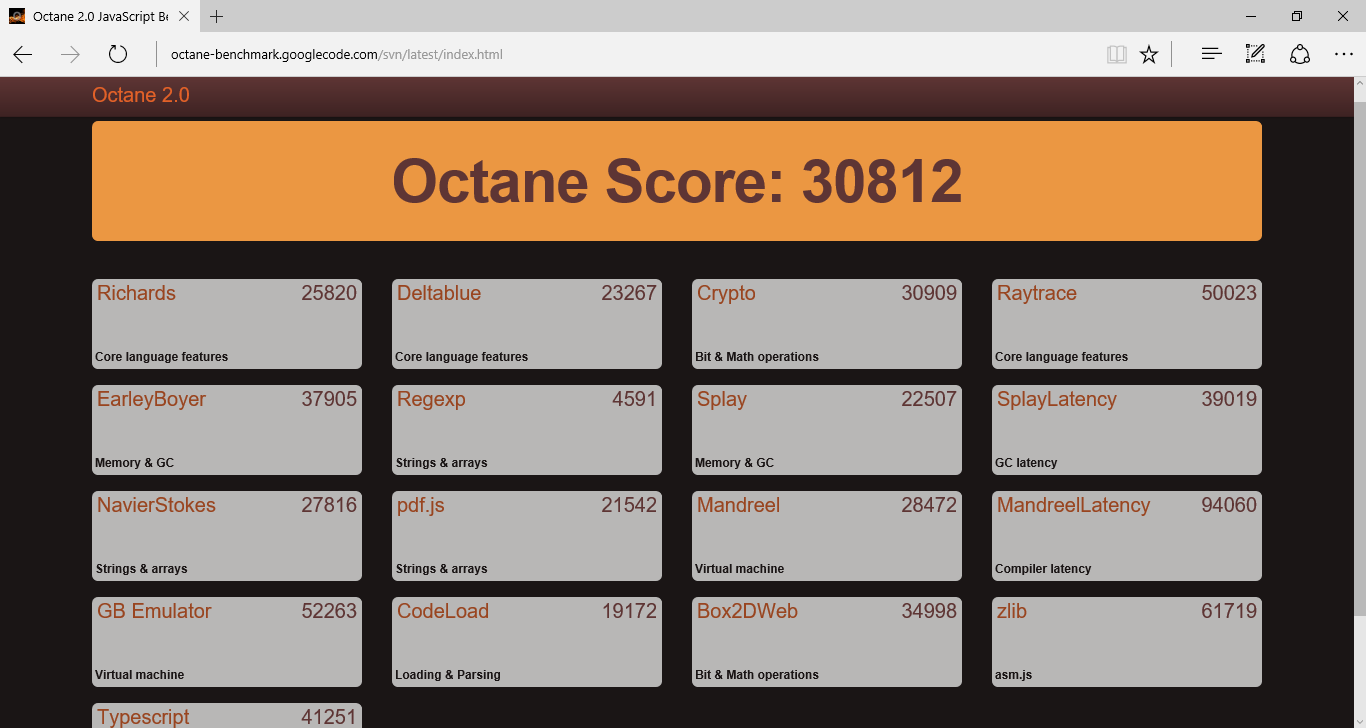This screenshot has width=1366, height=728.
Task: Click the asm.js label under zlib
Action: pyautogui.click(x=1013, y=675)
